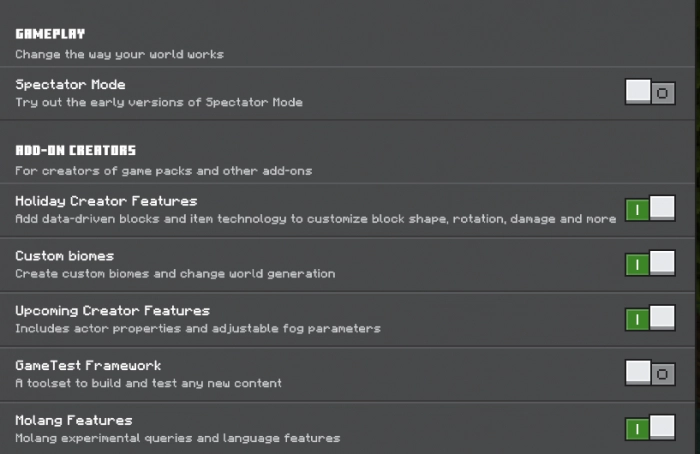Viewport: 700px width, 454px height.
Task: Click the actor properties and fog description
Action: pyautogui.click(x=197, y=328)
